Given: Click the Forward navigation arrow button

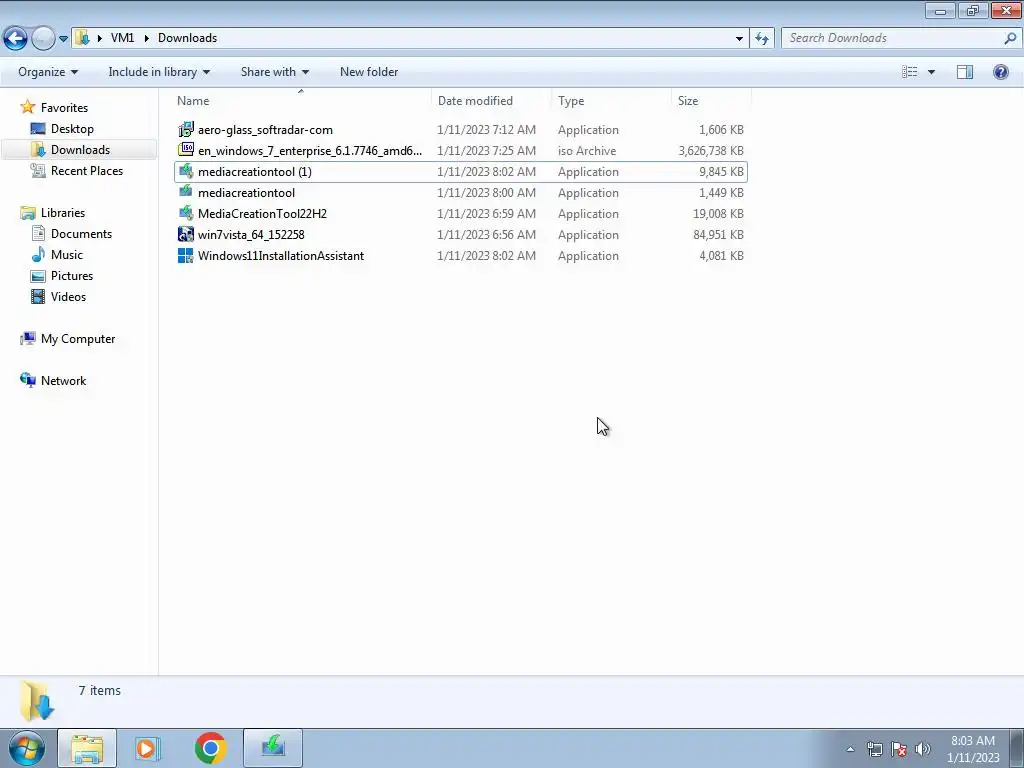Looking at the screenshot, I should pyautogui.click(x=43, y=38).
